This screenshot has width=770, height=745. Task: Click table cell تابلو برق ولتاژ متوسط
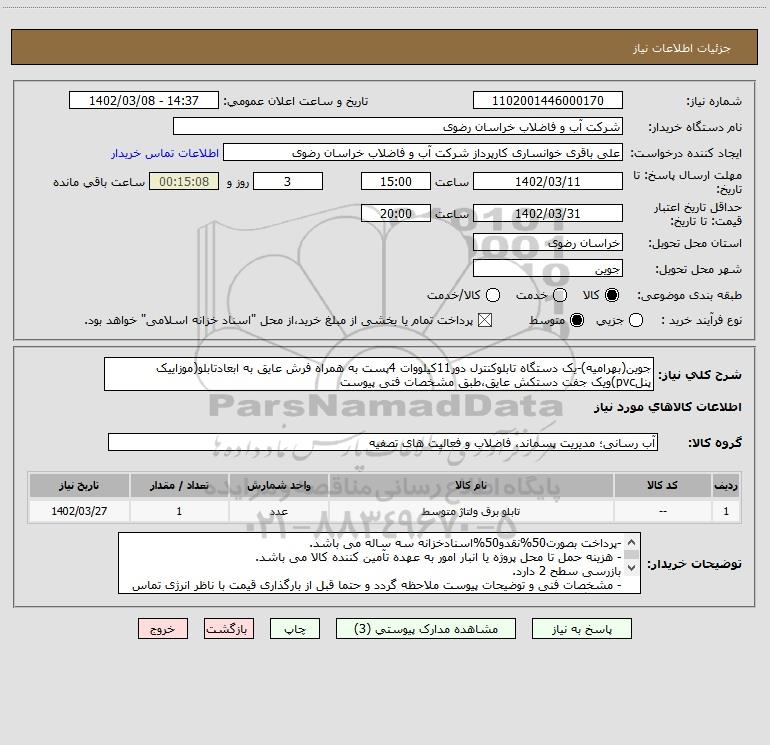pyautogui.click(x=470, y=511)
